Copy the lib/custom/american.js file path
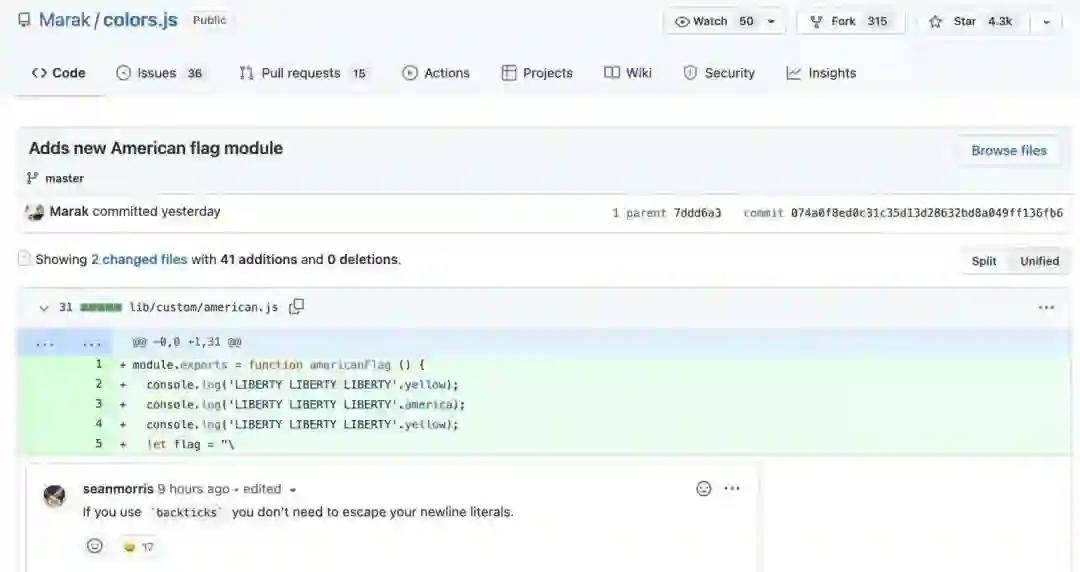 tap(297, 307)
